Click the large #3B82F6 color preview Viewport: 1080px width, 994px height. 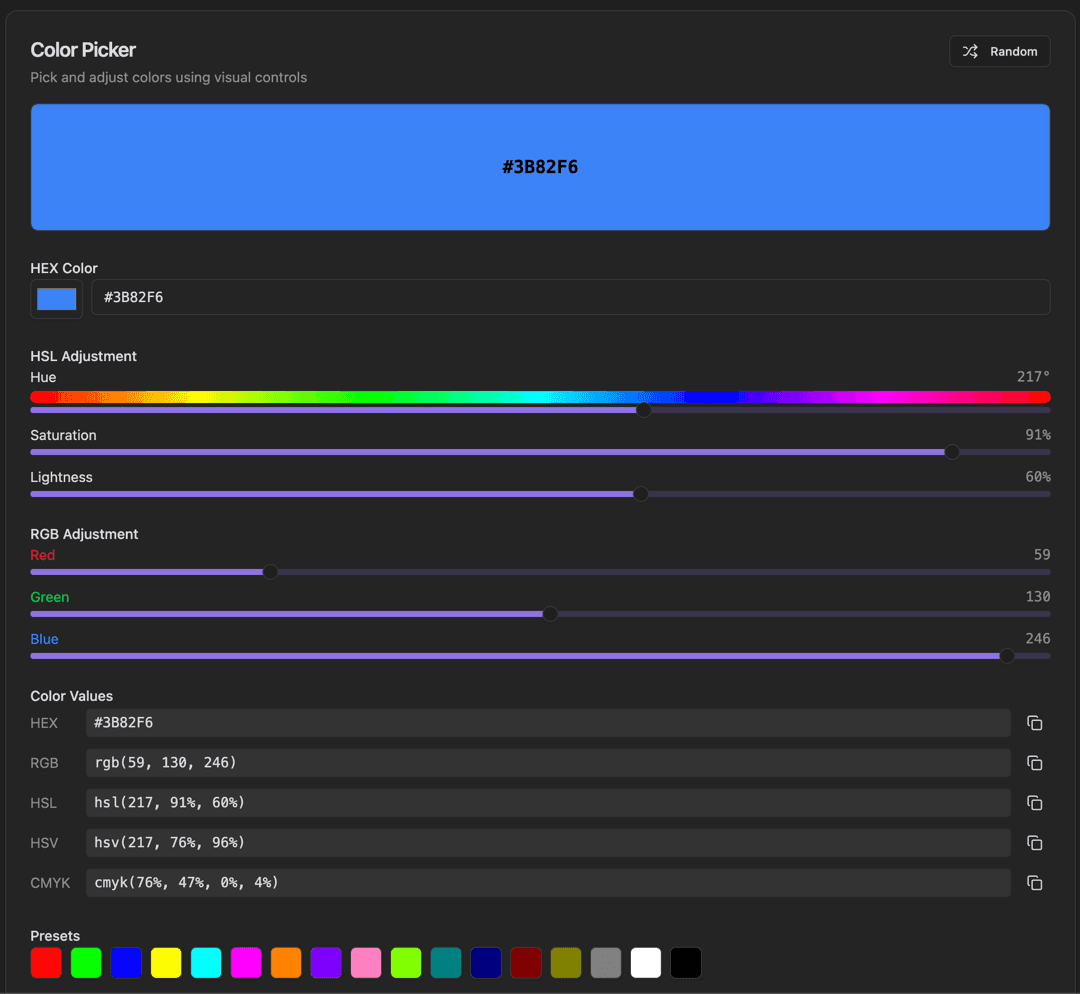[x=540, y=167]
